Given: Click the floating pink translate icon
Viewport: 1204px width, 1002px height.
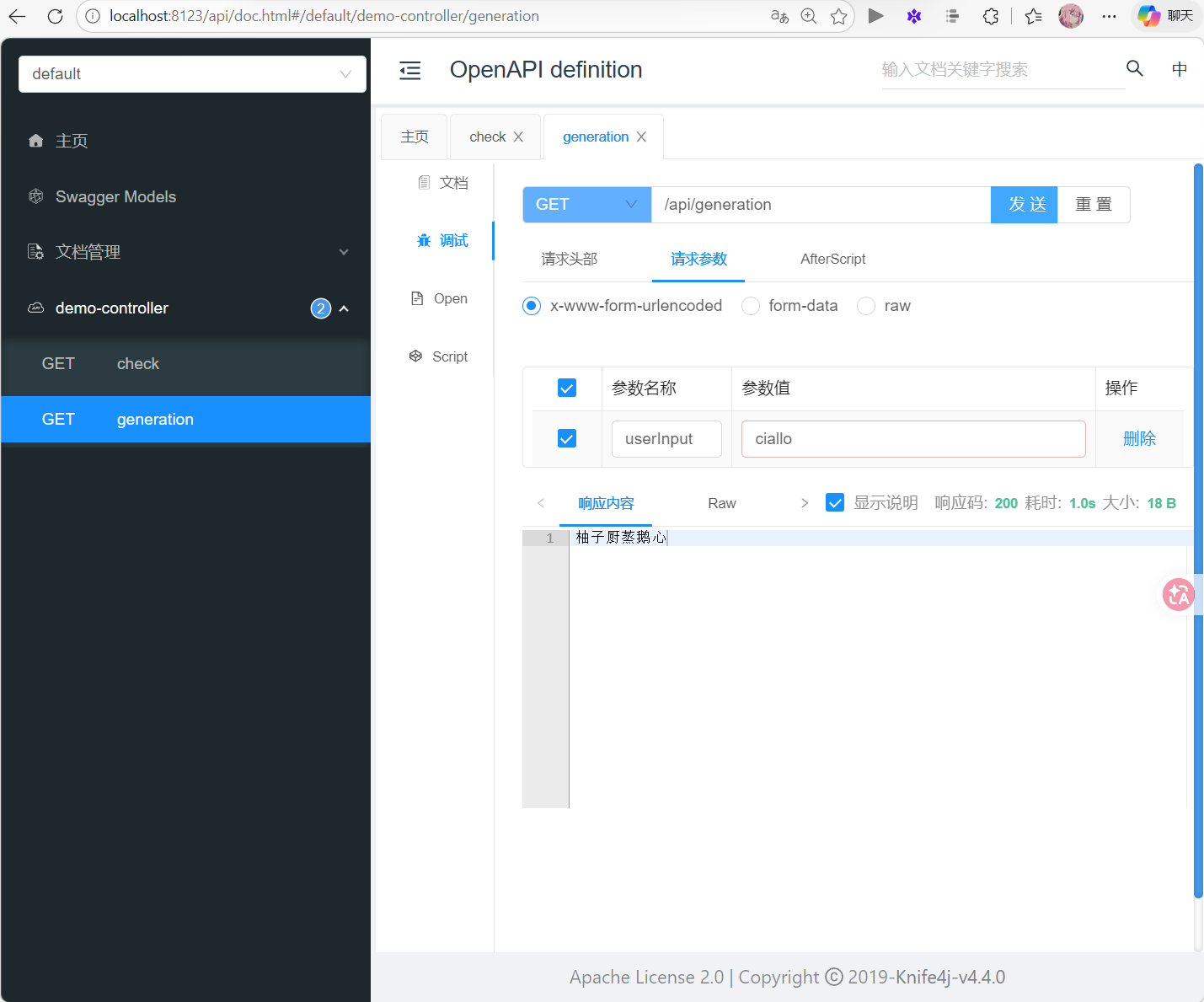Looking at the screenshot, I should pyautogui.click(x=1178, y=595).
